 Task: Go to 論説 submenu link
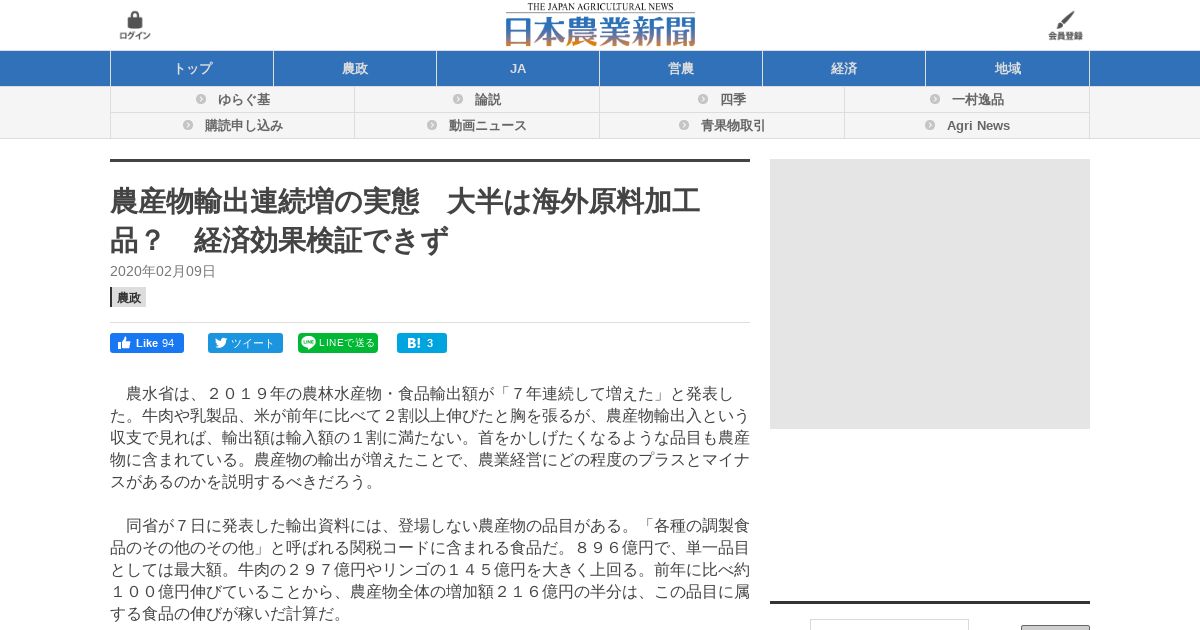click(x=488, y=100)
